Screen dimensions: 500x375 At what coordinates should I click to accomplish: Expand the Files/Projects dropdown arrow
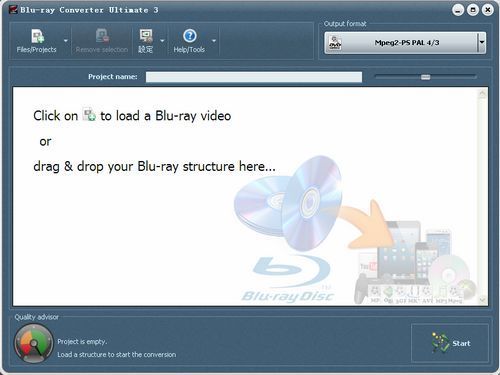click(x=66, y=41)
